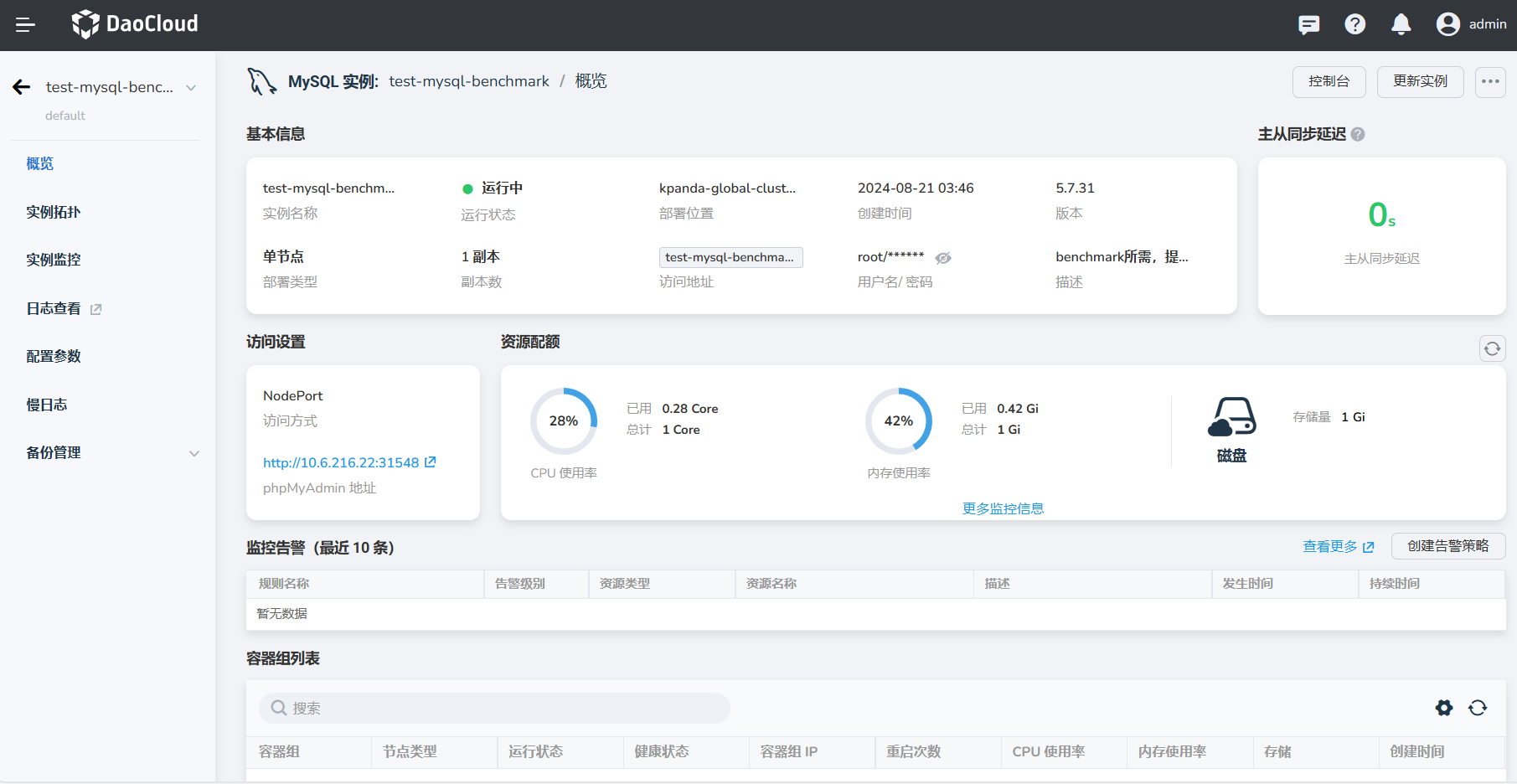Refresh the container group list

coord(1478,708)
